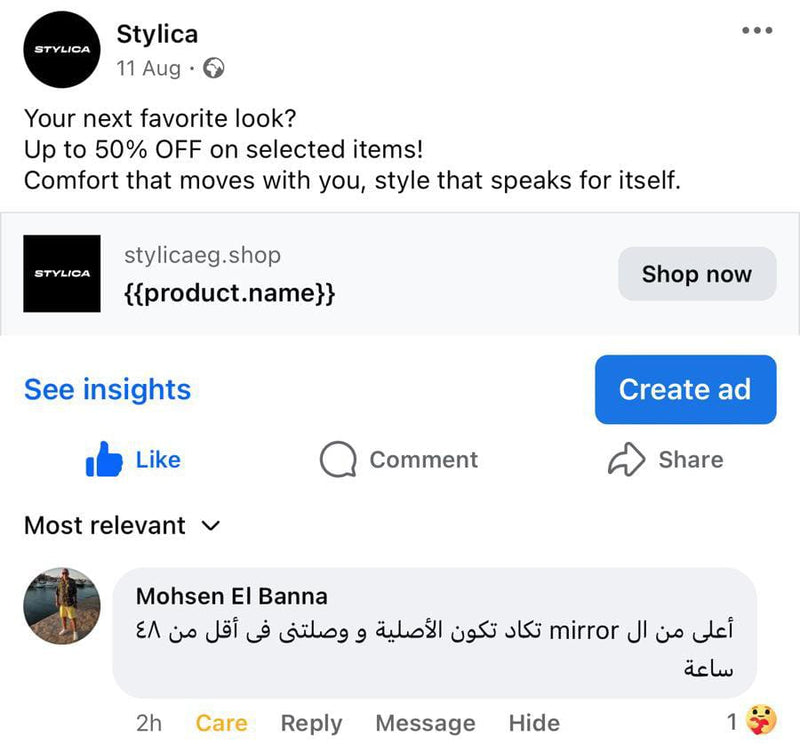This screenshot has height=744, width=800.
Task: Open Mohsen El Banna's profile picture
Action: point(62,608)
